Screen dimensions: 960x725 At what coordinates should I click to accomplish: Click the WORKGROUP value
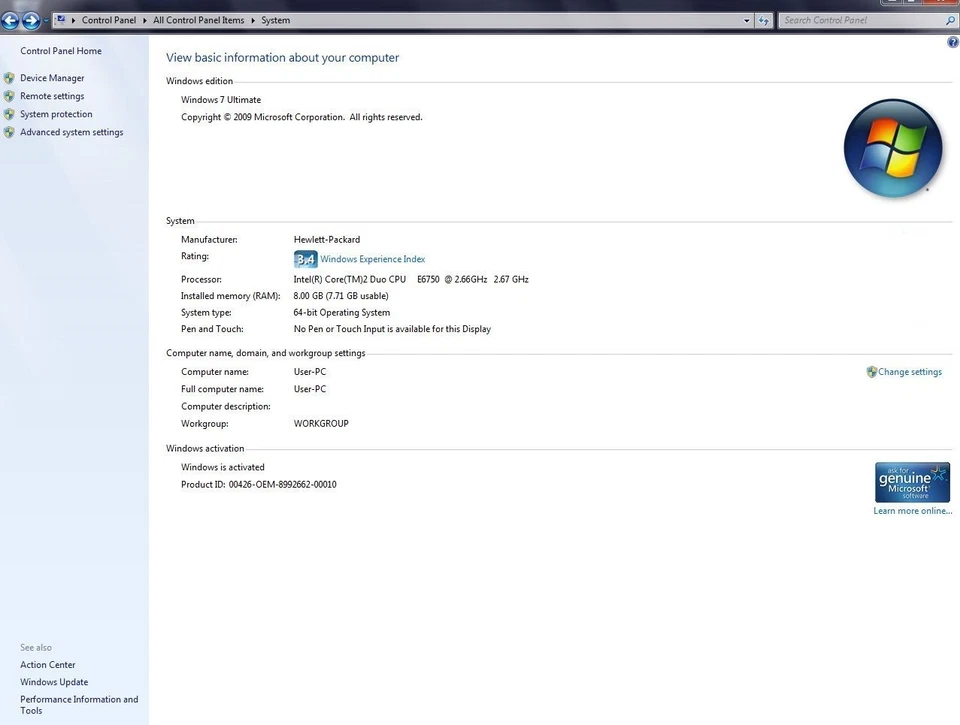321,424
